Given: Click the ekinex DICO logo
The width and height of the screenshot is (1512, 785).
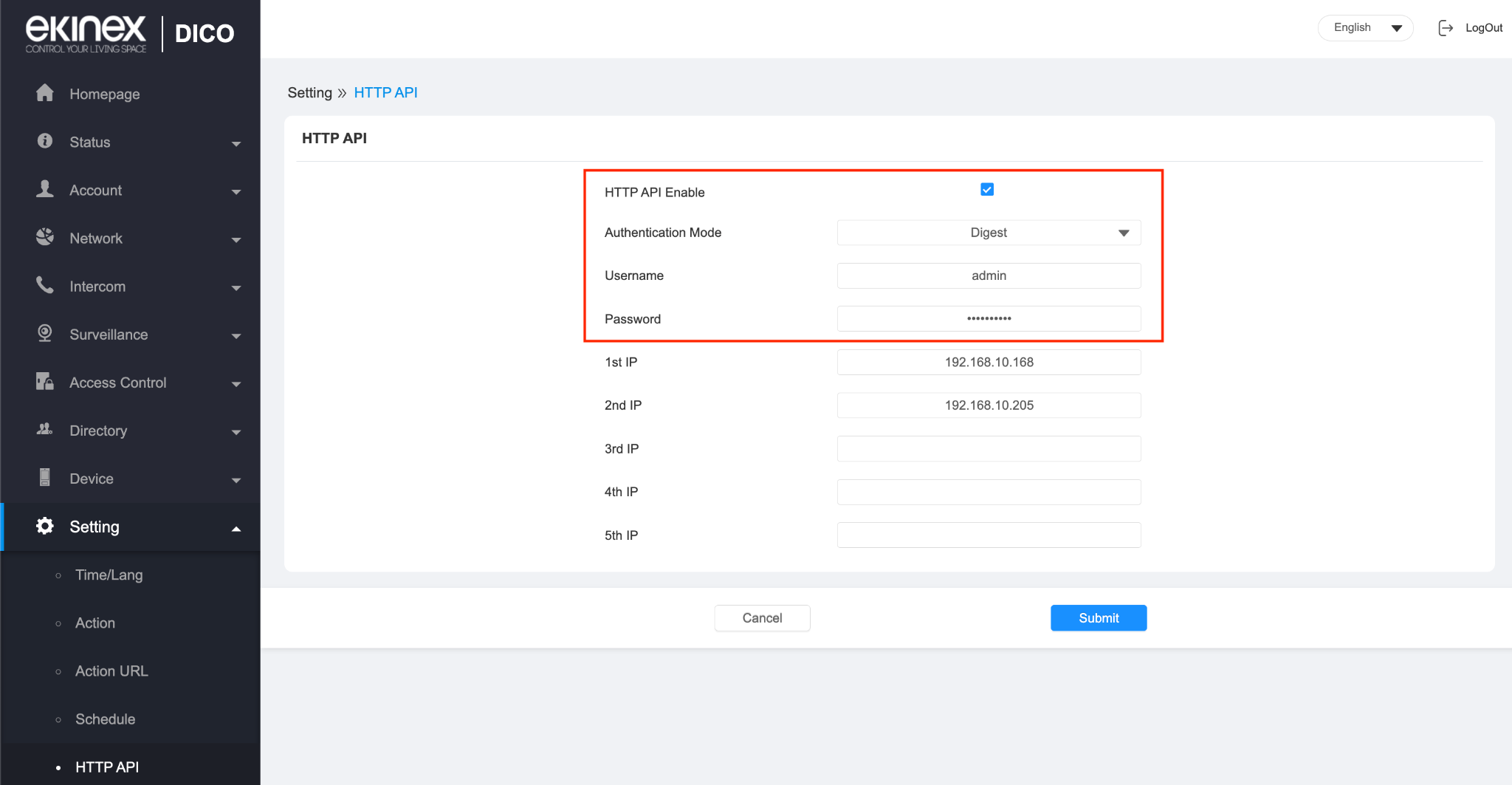Looking at the screenshot, I should pos(130,33).
